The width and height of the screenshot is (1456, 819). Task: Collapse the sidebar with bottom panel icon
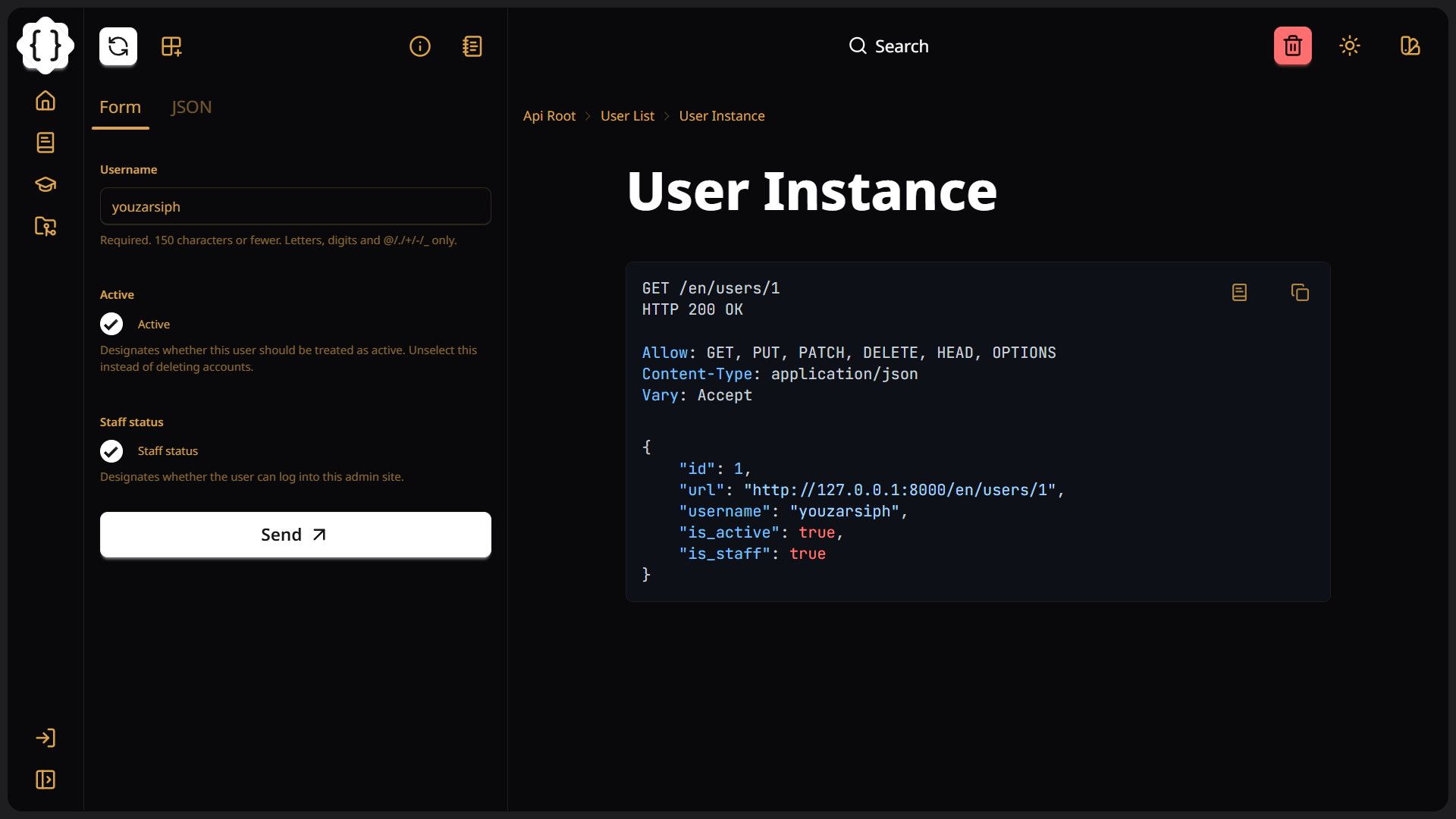[45, 780]
